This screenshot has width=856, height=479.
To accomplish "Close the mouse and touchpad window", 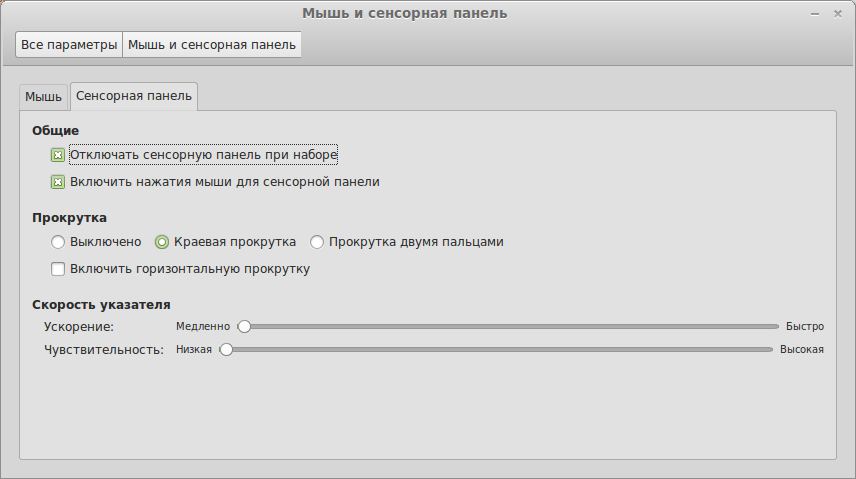I will click(x=838, y=14).
